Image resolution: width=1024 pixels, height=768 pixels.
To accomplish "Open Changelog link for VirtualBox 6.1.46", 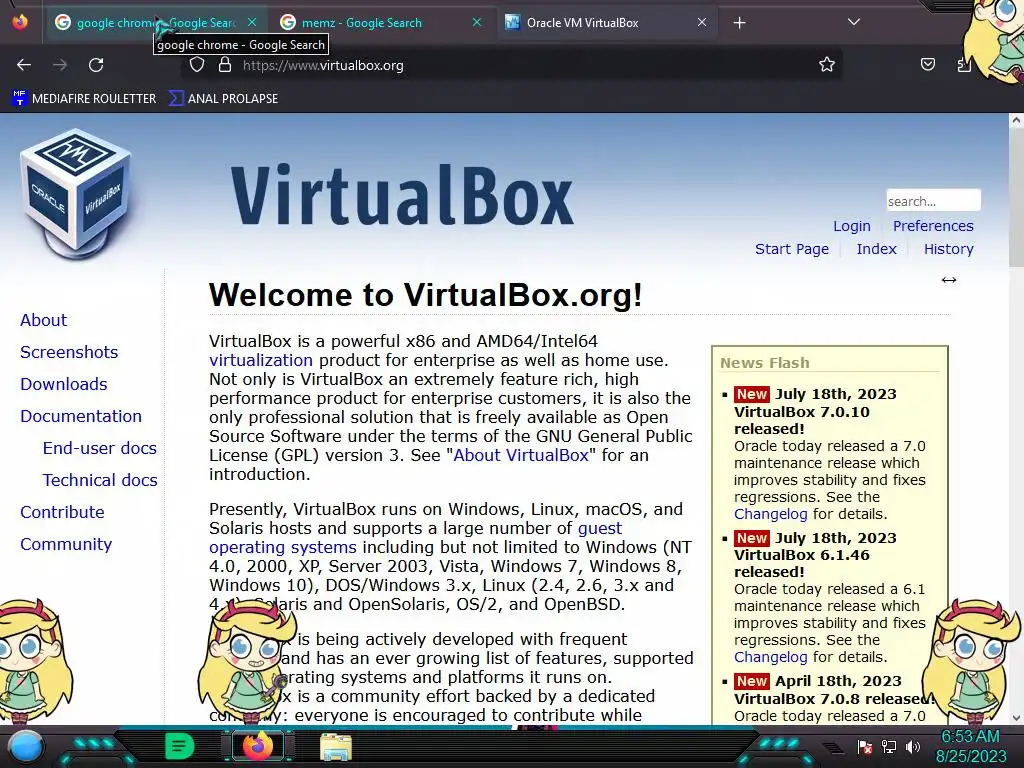I will pyautogui.click(x=771, y=657).
